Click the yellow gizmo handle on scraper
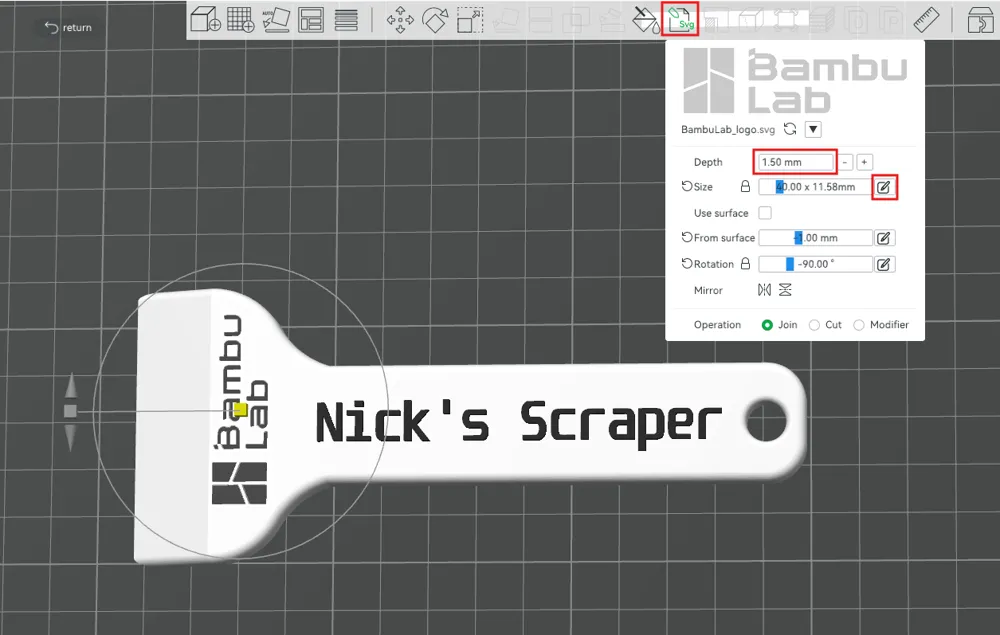The width and height of the screenshot is (1000, 635). (x=240, y=409)
